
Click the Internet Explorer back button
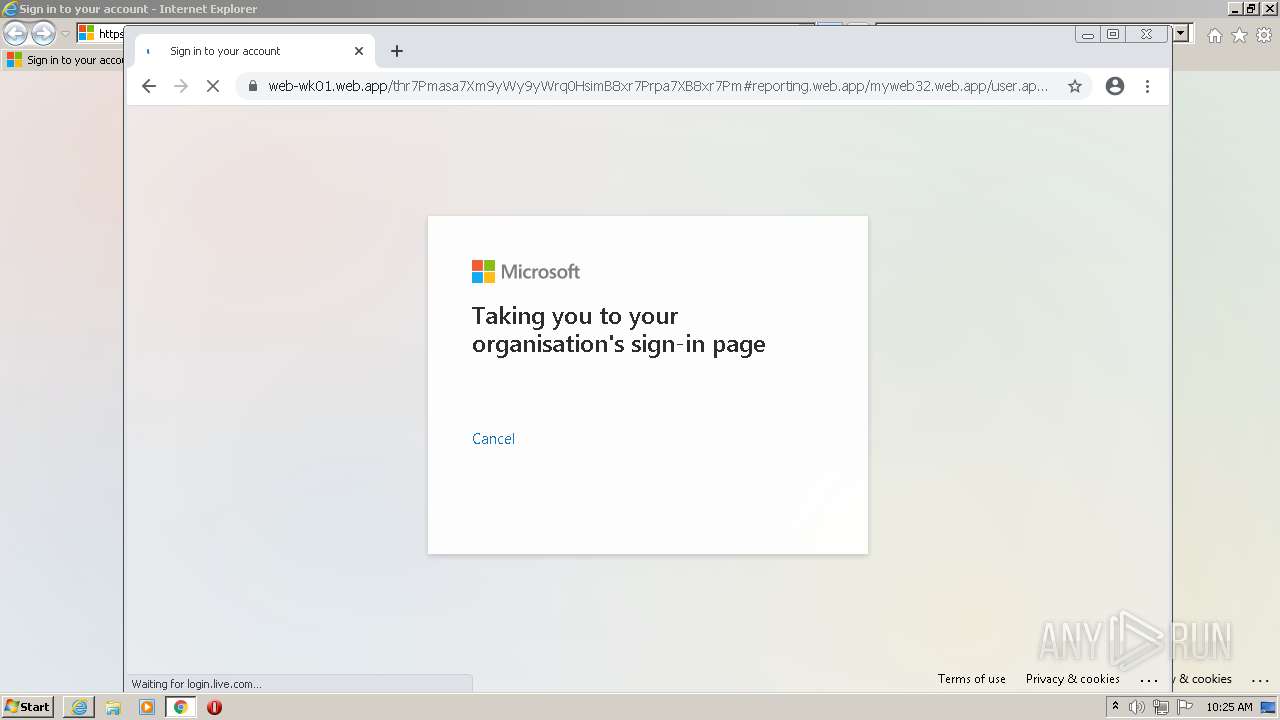15,34
